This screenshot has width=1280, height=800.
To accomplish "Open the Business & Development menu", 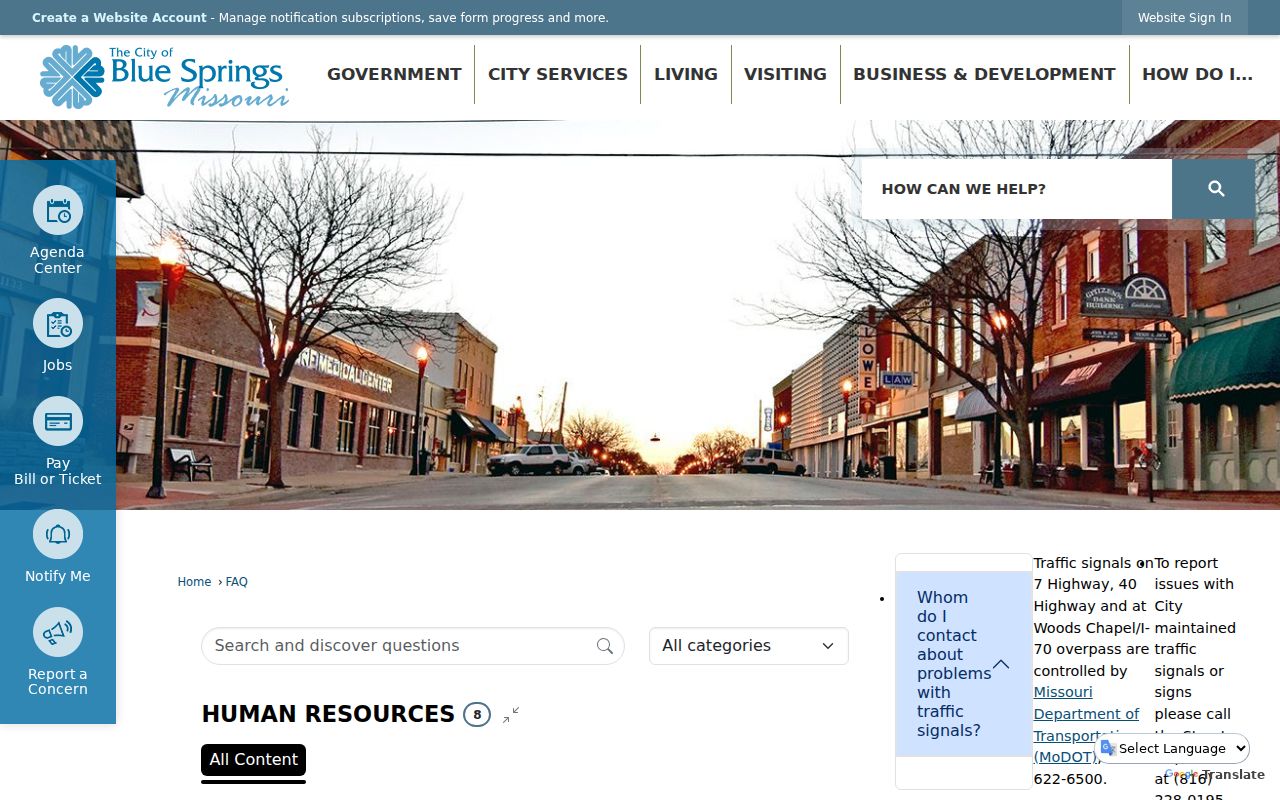I will click(x=984, y=74).
